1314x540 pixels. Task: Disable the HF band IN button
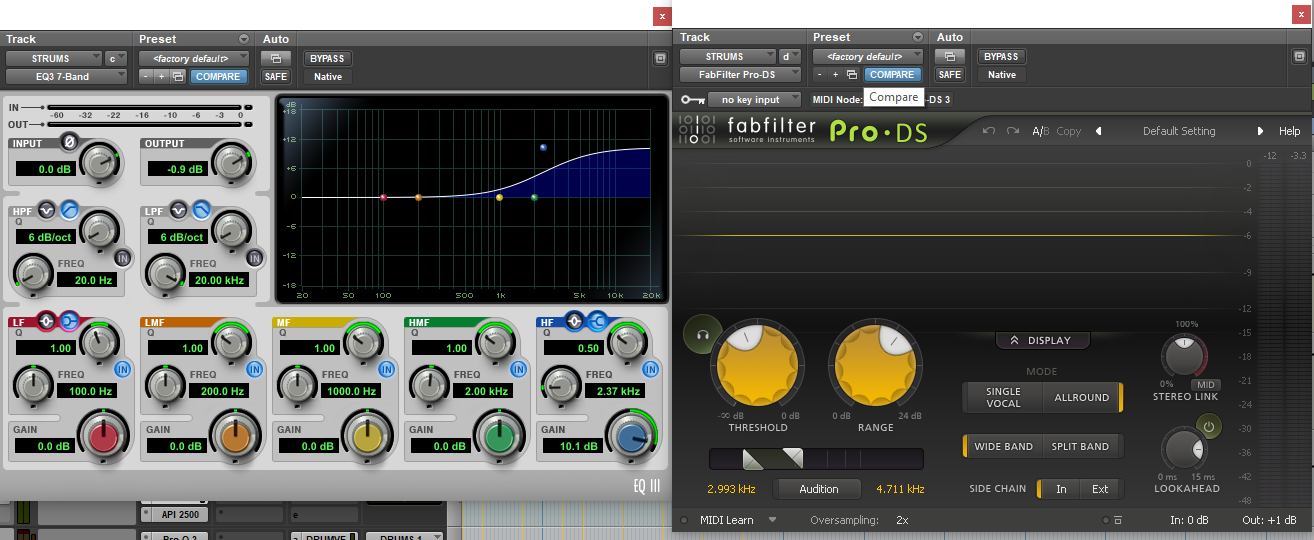pos(650,369)
